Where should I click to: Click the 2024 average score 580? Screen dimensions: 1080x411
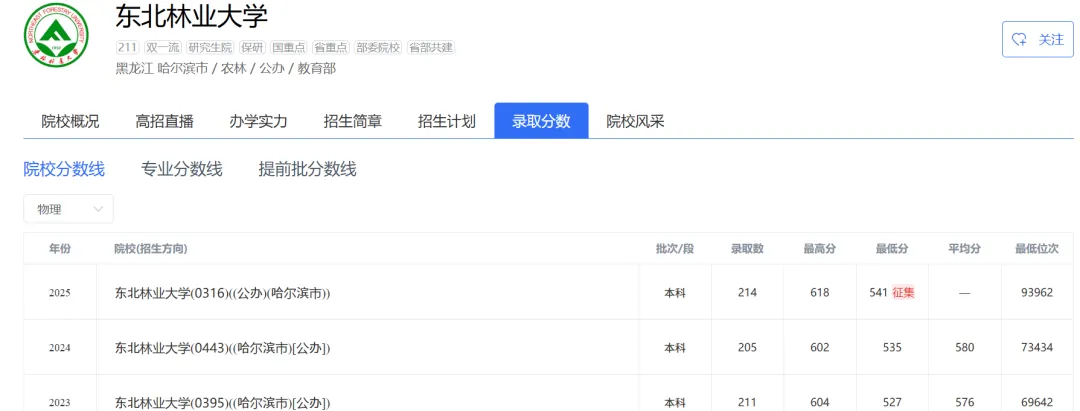[964, 348]
